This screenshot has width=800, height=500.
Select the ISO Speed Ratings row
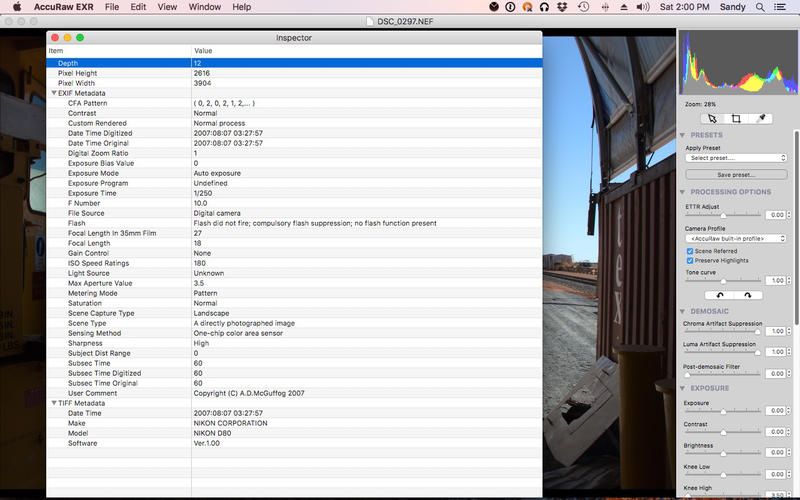294,263
